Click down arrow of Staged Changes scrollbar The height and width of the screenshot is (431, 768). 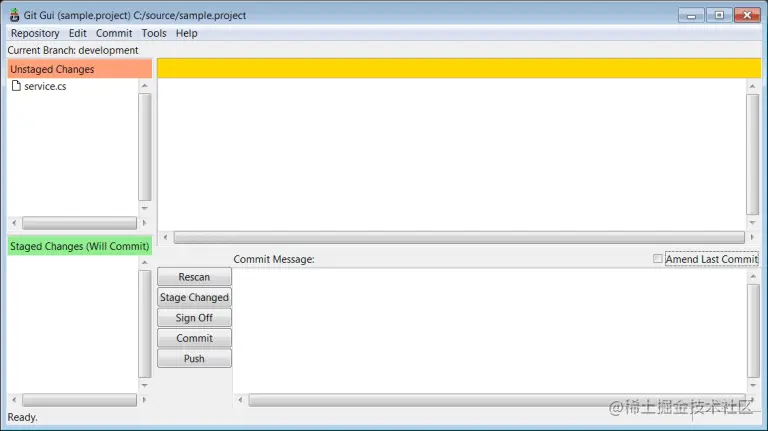pos(145,385)
